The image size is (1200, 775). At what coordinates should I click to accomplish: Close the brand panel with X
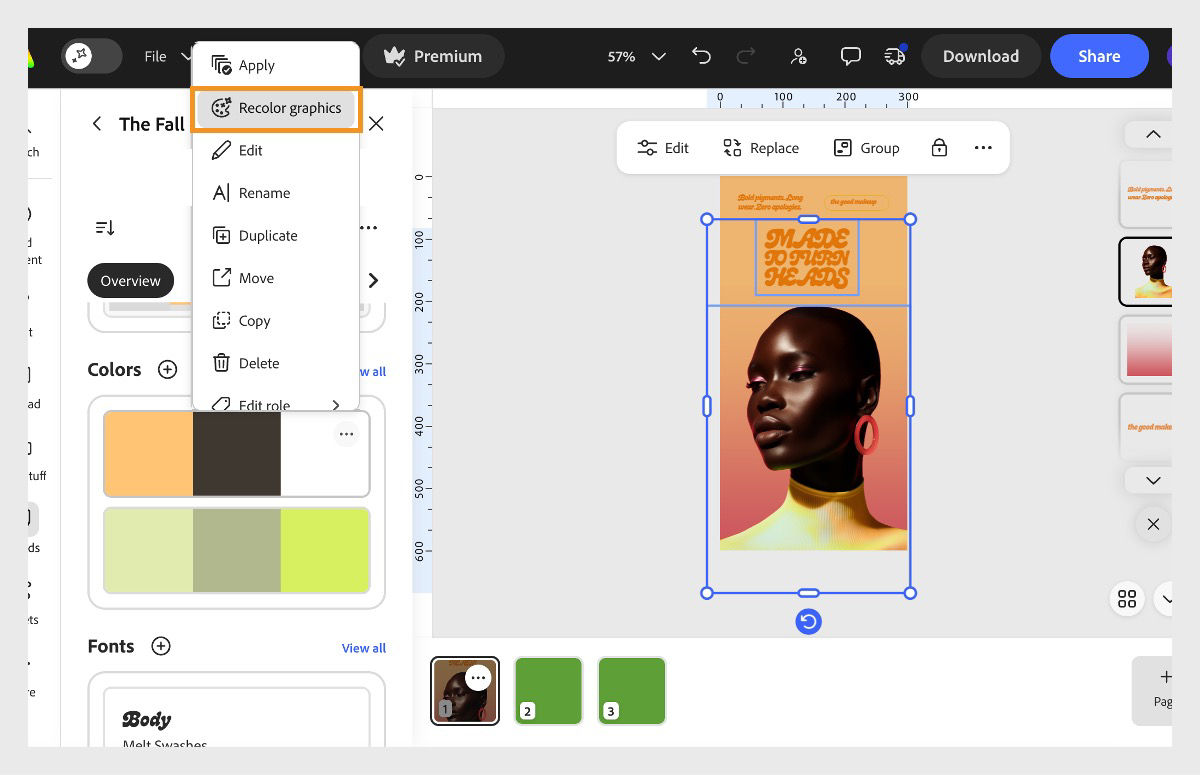point(376,124)
